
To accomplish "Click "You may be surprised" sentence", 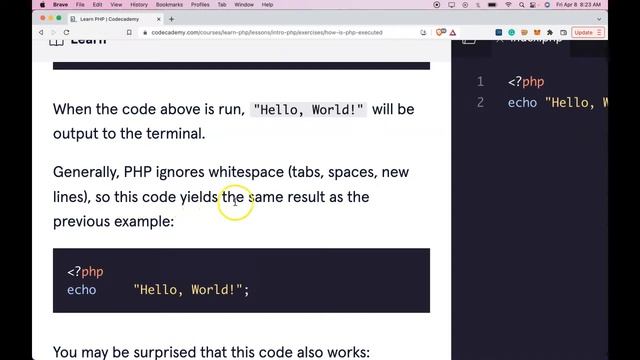I will tap(211, 352).
